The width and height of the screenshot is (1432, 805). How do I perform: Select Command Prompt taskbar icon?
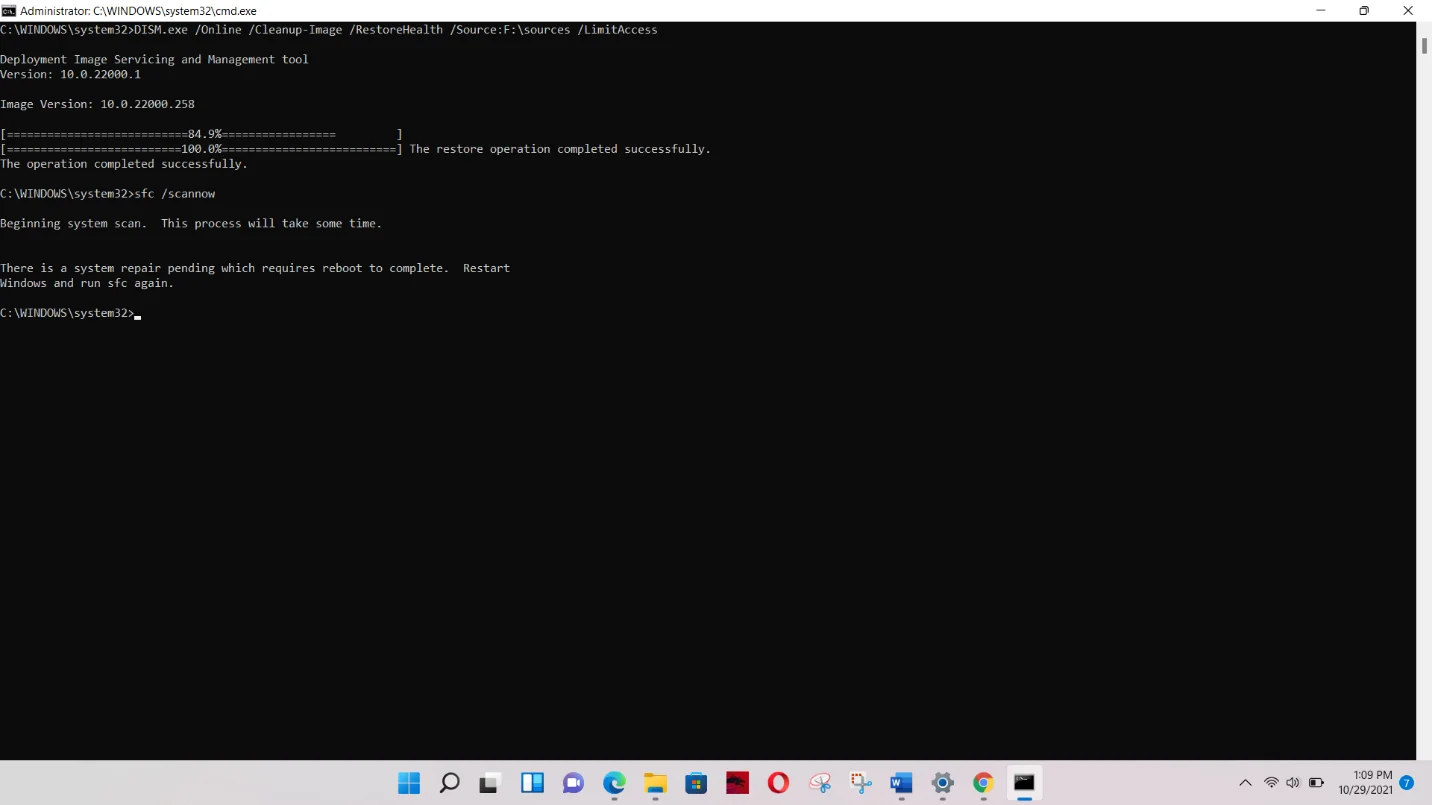pos(1024,783)
